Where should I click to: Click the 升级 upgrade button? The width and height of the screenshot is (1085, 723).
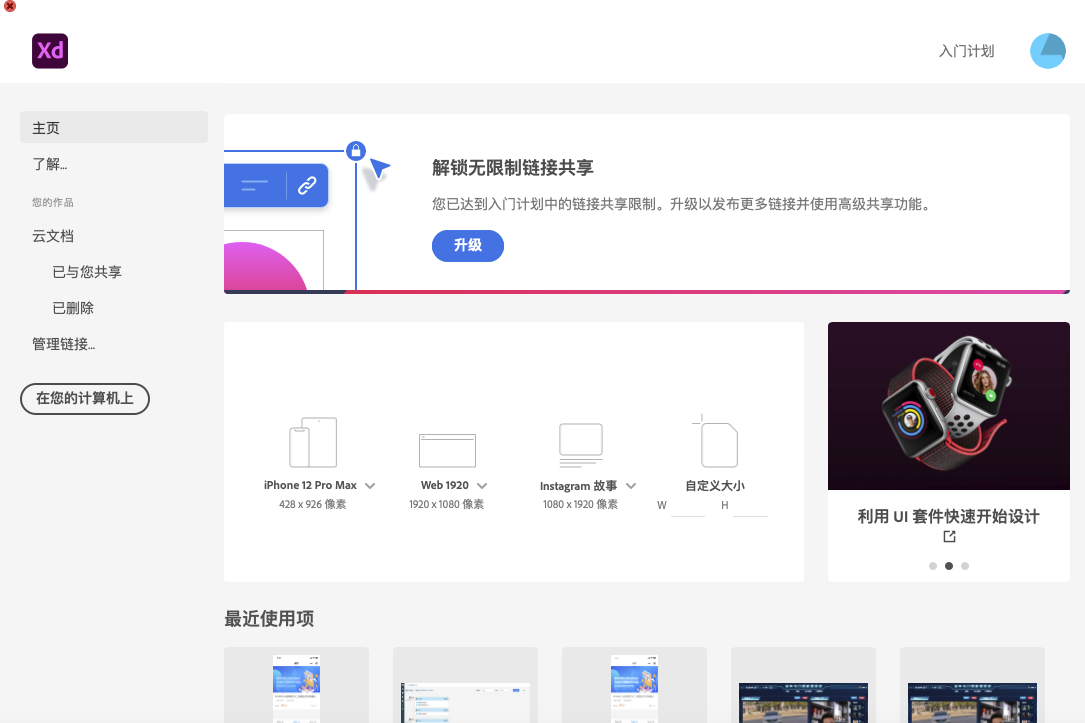(x=467, y=245)
